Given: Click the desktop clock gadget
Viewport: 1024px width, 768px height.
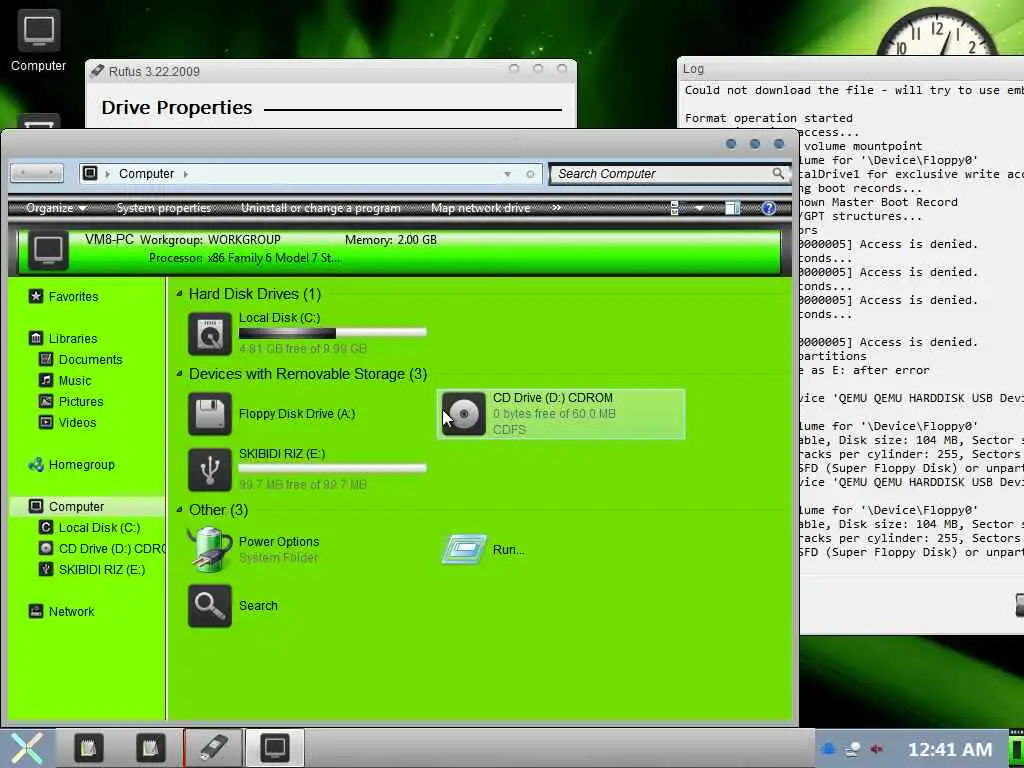Looking at the screenshot, I should pos(938,31).
